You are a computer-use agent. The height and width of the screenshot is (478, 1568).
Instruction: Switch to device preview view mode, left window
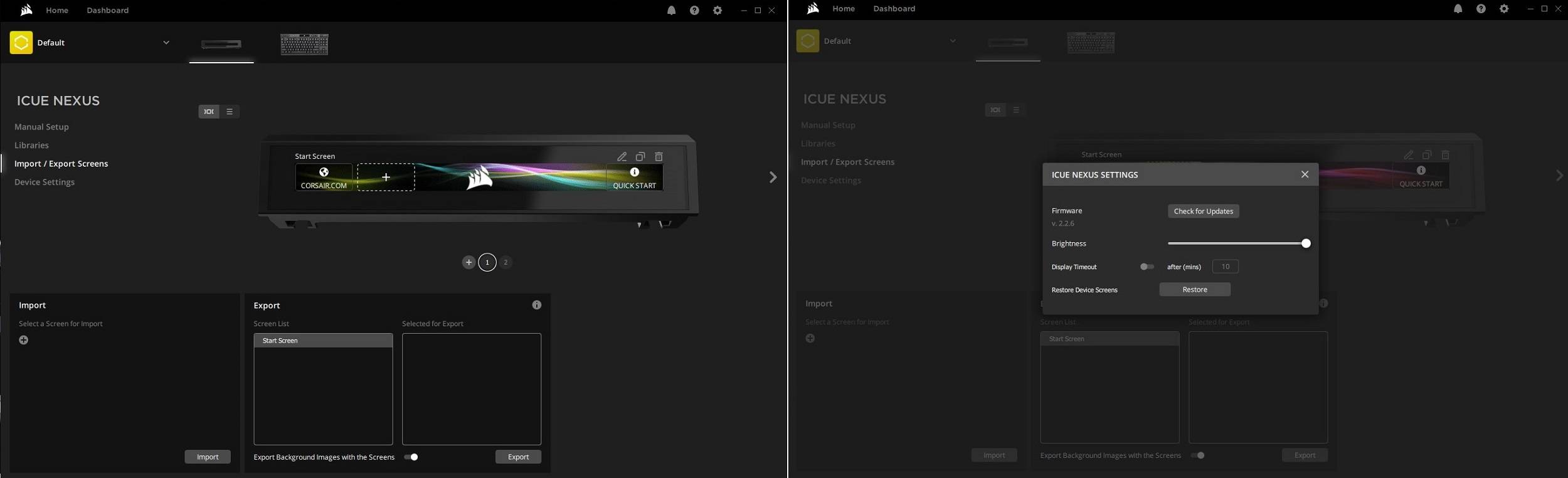pos(209,112)
